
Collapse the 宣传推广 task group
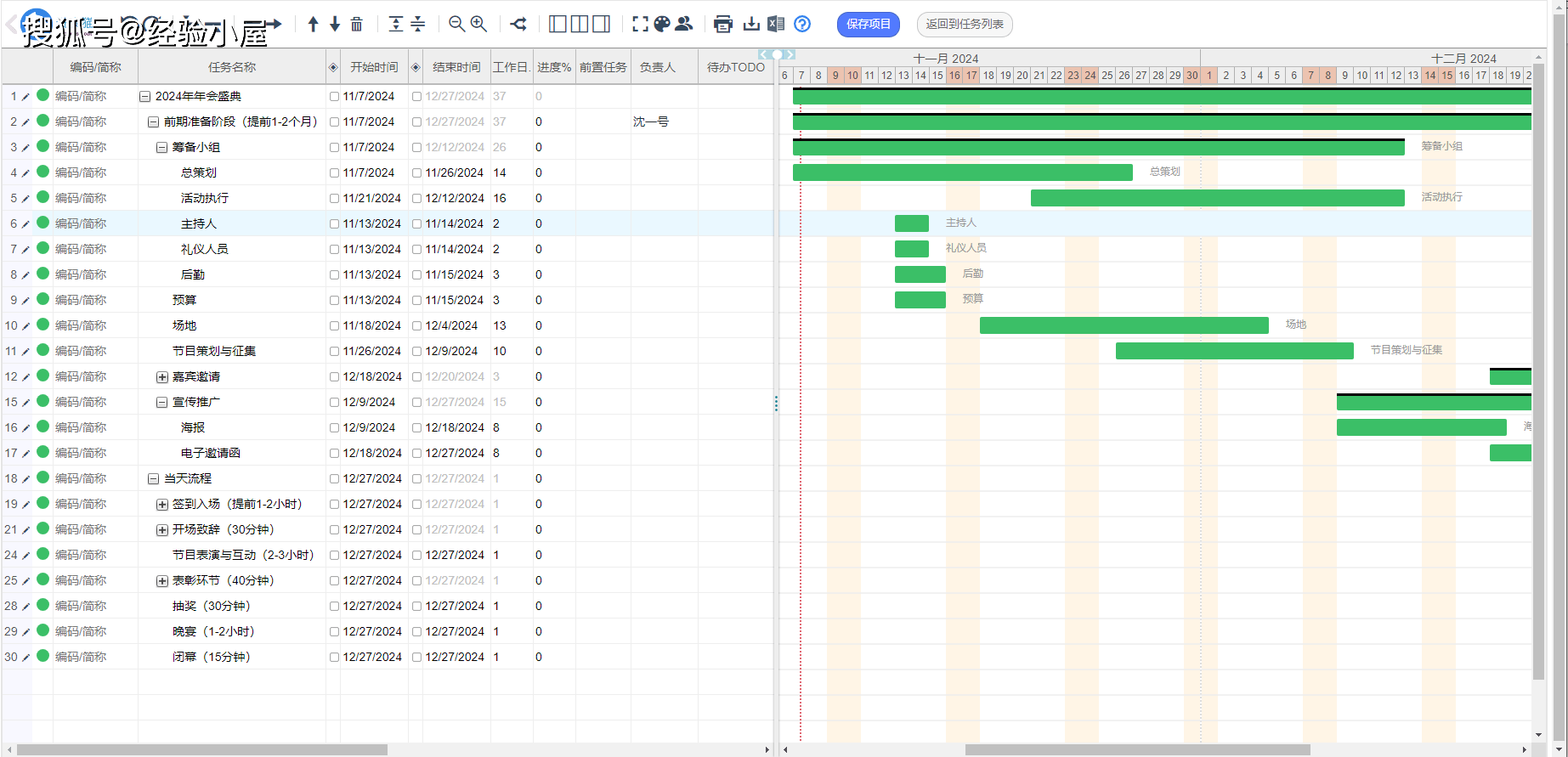161,403
